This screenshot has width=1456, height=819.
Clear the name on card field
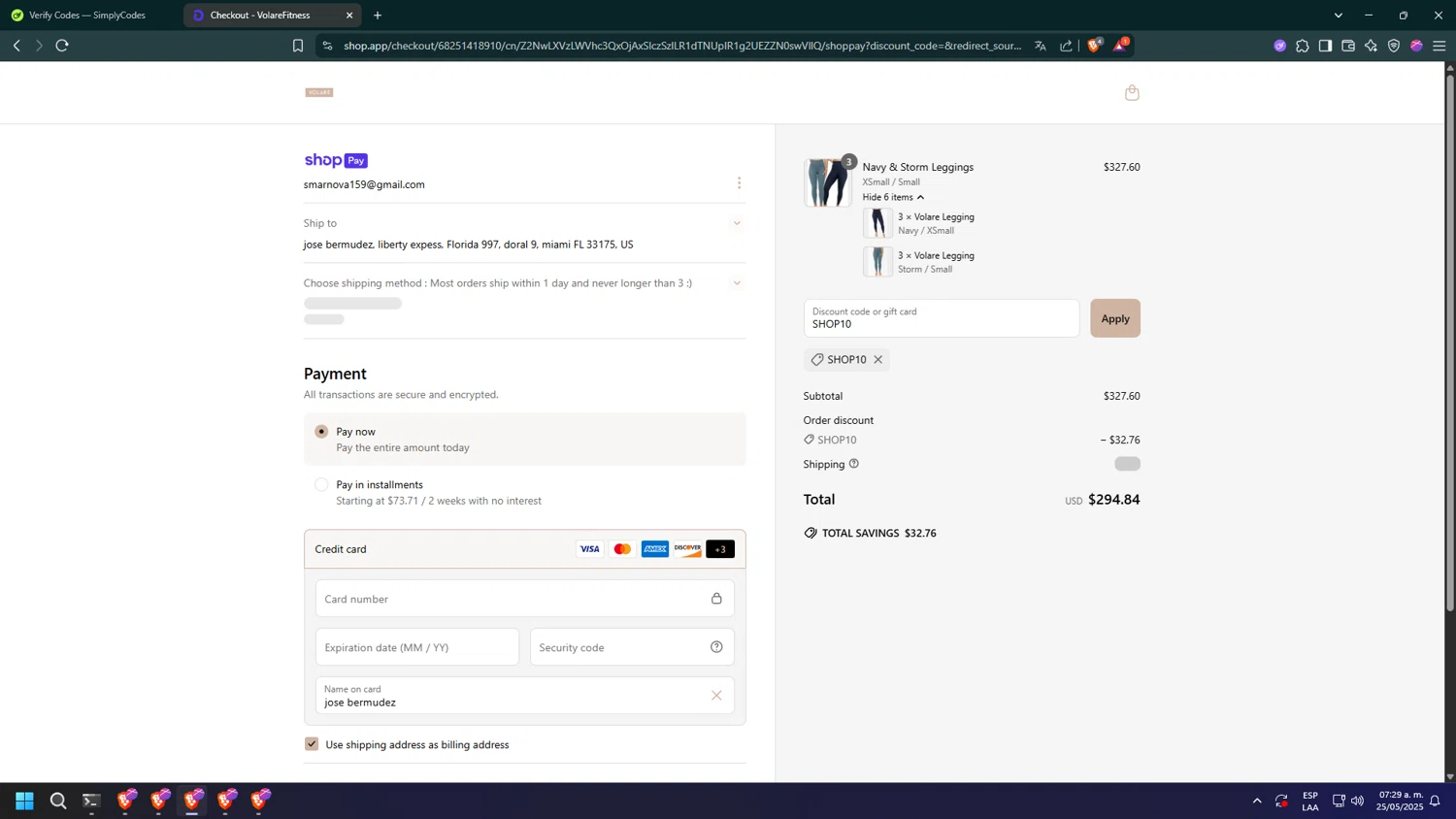(716, 695)
